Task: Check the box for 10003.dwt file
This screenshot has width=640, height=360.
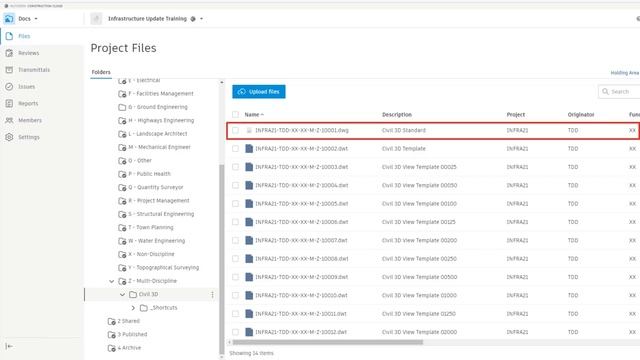Action: (236, 167)
